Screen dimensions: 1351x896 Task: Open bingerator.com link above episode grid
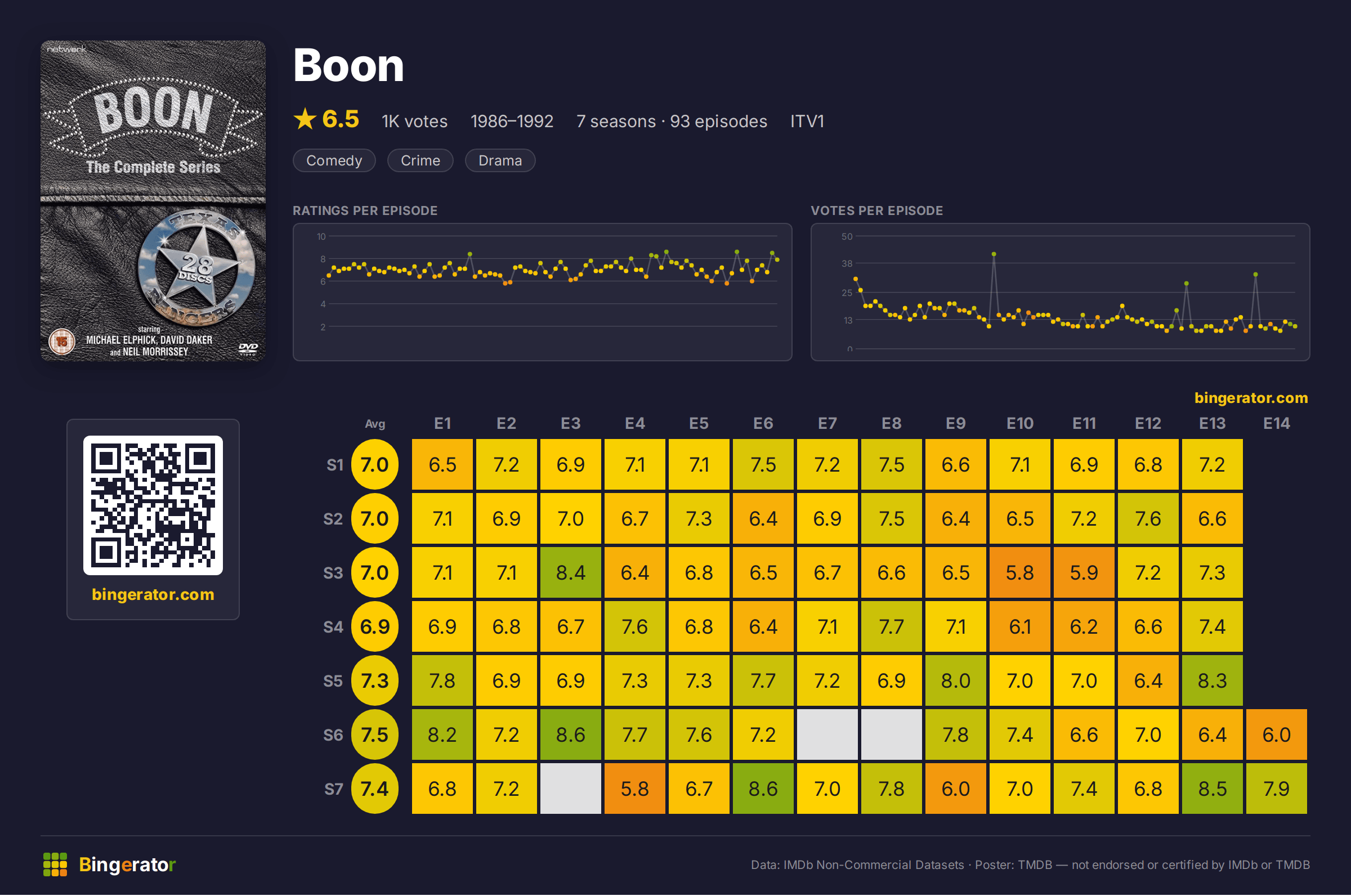pyautogui.click(x=1250, y=398)
